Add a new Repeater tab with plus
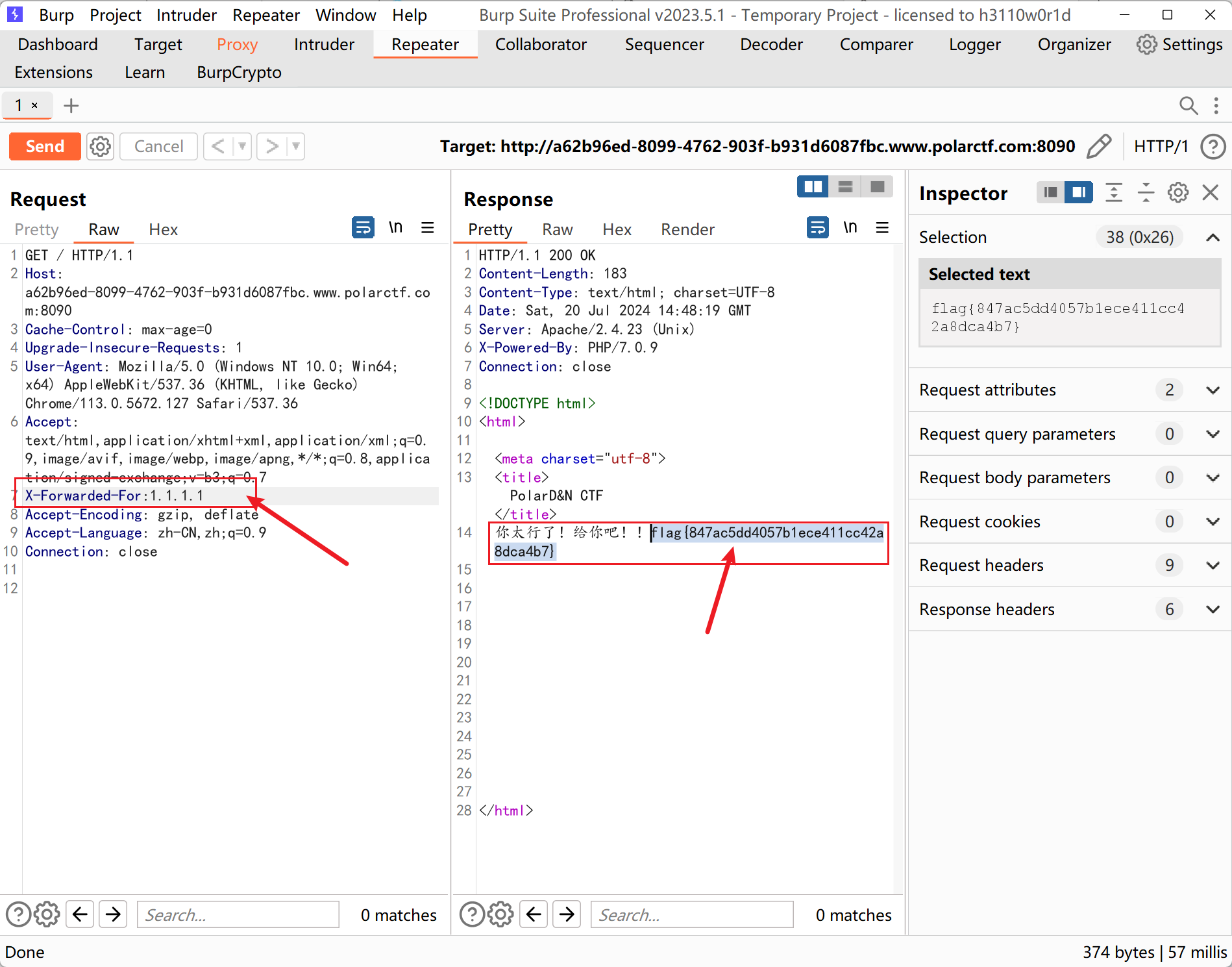This screenshot has height=967, width=1232. click(x=71, y=105)
